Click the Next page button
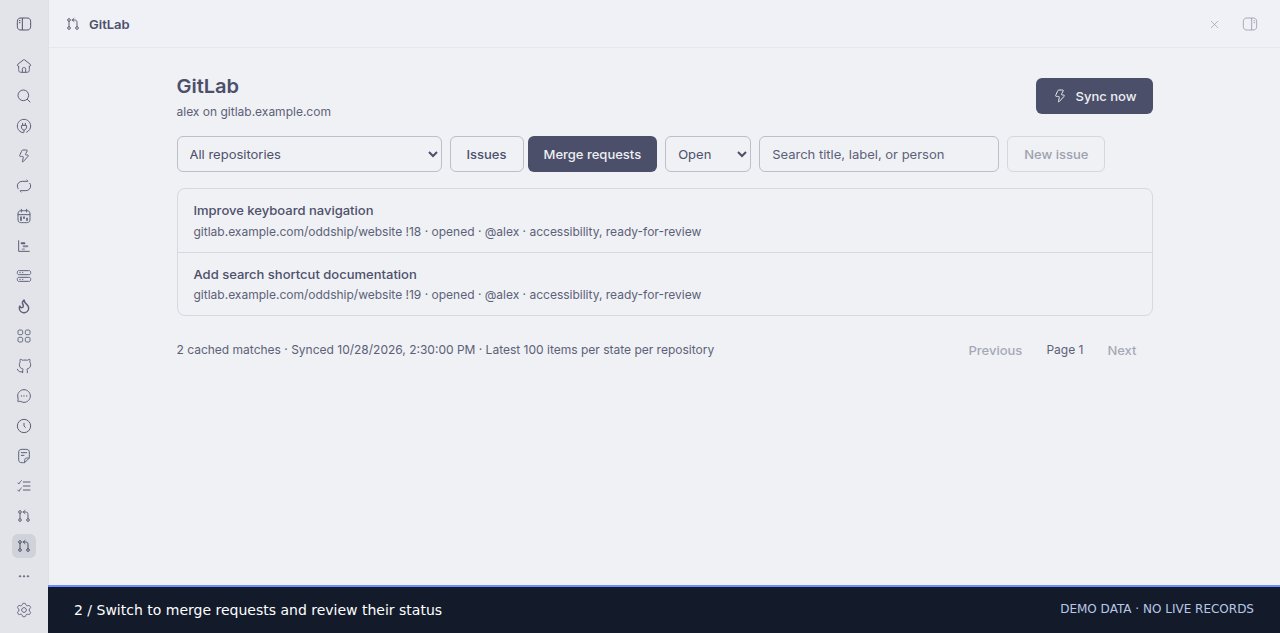 coord(1122,350)
